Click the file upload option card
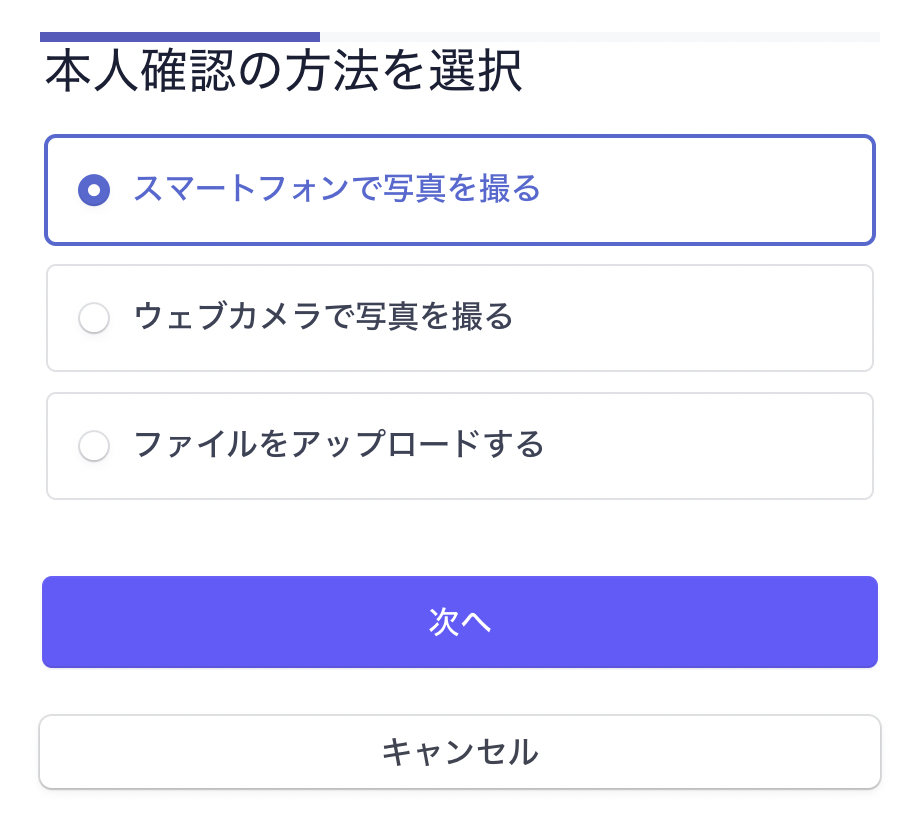 [461, 445]
